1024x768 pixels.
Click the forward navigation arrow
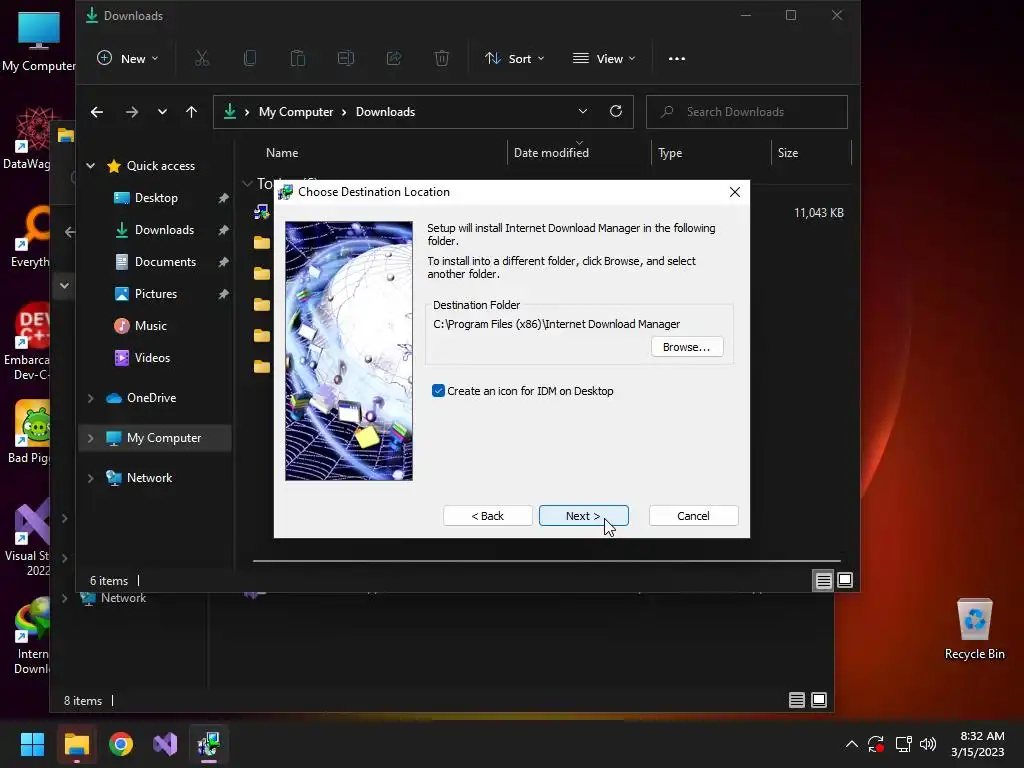pyautogui.click(x=132, y=112)
